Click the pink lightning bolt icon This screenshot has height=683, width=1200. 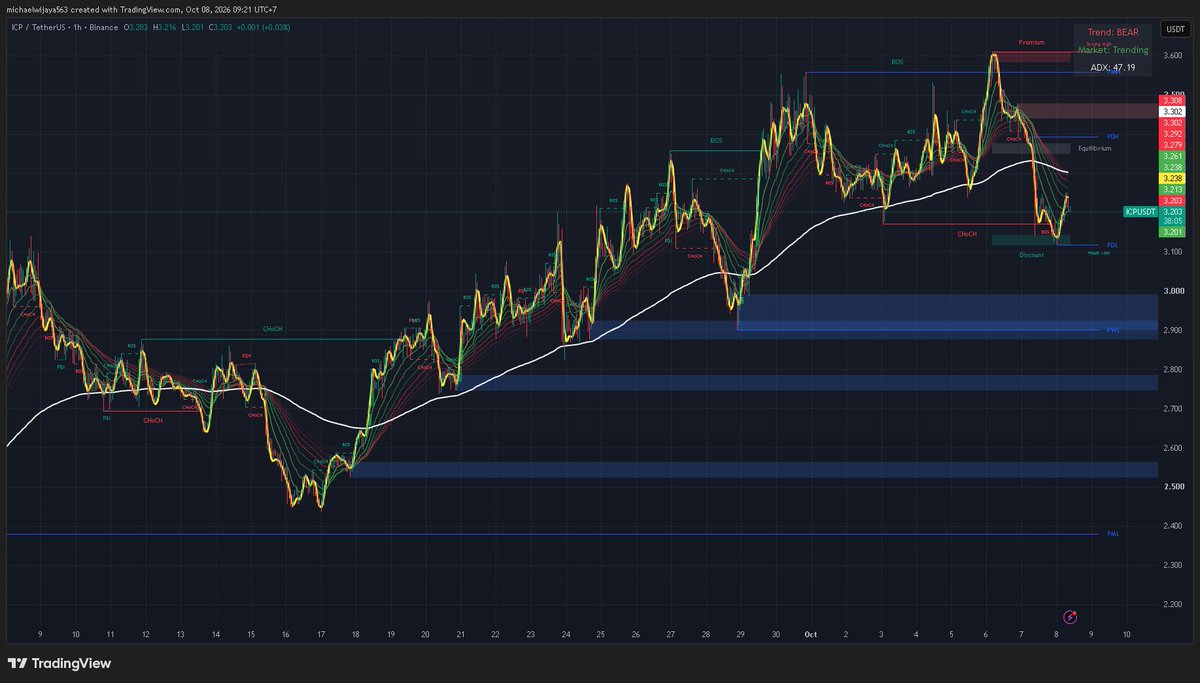point(1070,618)
